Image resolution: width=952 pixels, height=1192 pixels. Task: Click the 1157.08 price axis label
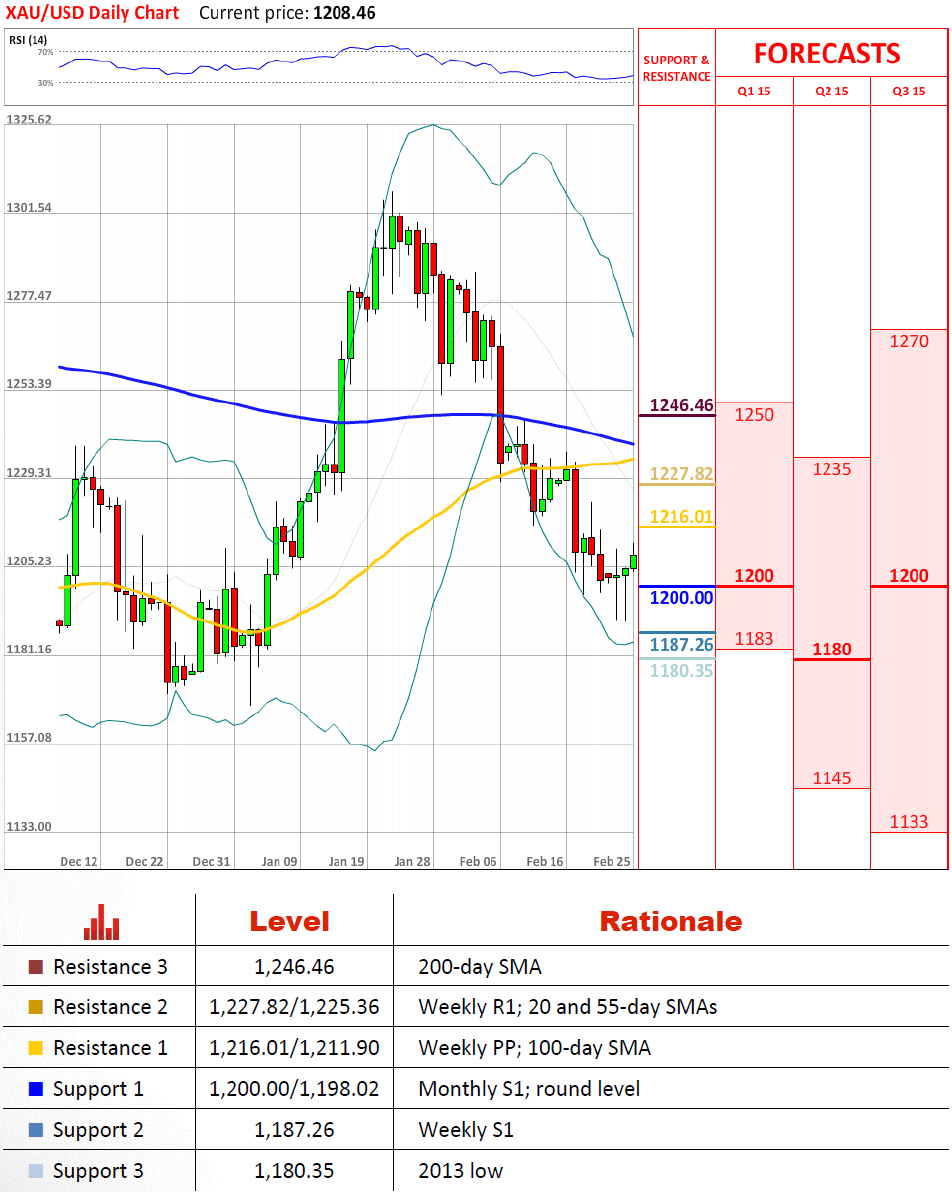[x=29, y=738]
